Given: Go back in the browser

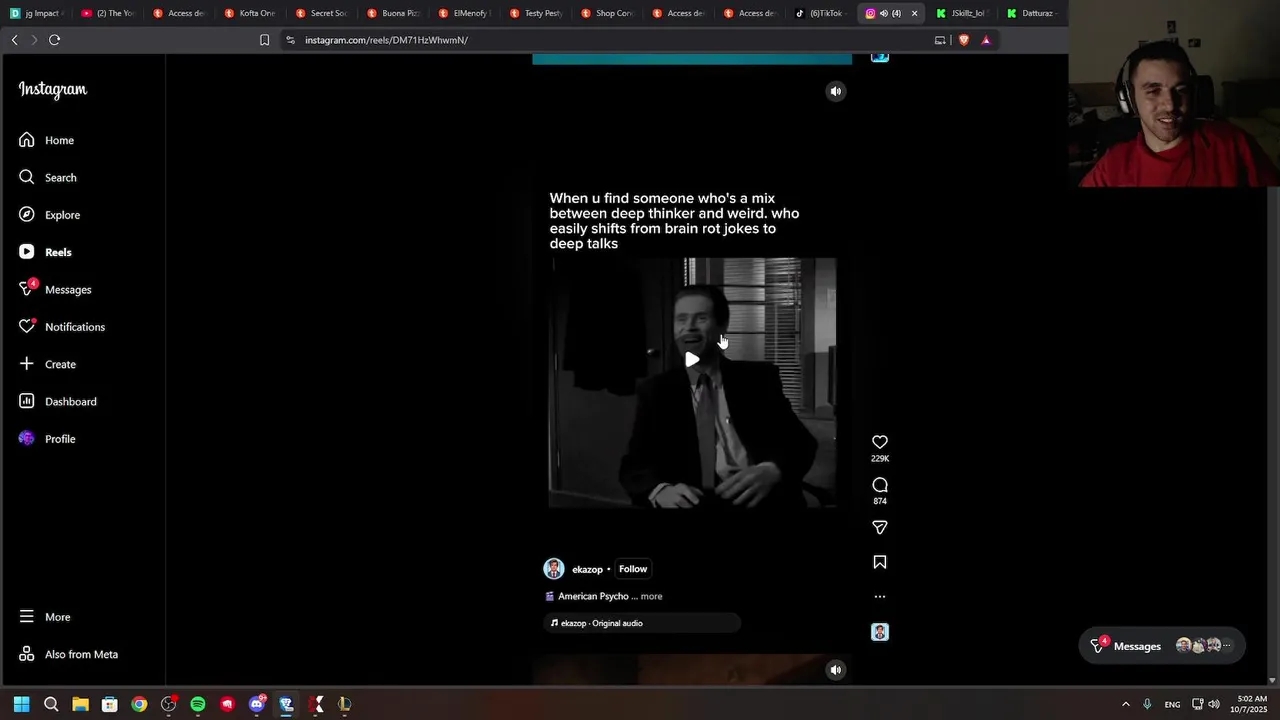Looking at the screenshot, I should 14,40.
